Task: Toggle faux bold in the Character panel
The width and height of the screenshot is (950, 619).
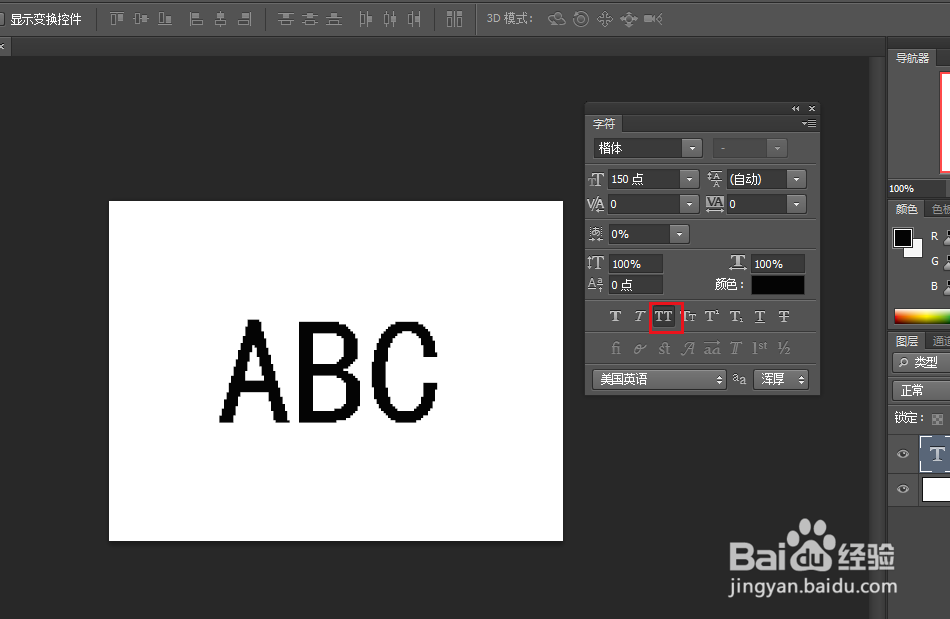Action: (x=615, y=316)
